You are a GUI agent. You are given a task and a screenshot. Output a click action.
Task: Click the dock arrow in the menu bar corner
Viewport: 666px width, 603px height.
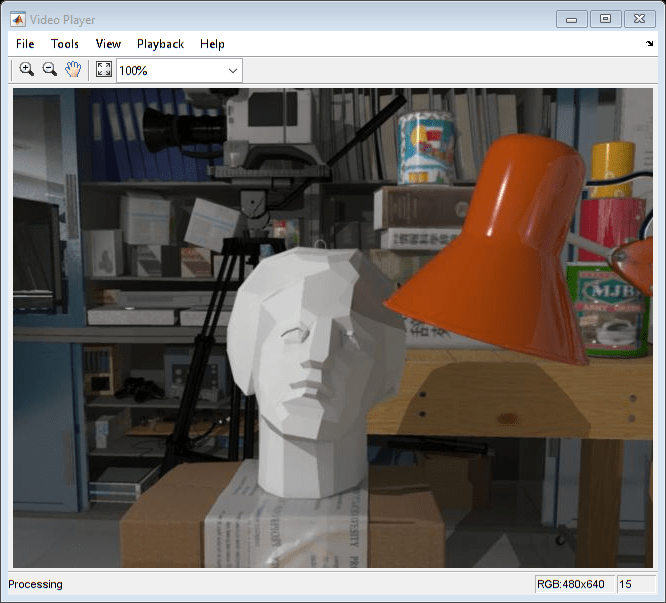coord(649,43)
